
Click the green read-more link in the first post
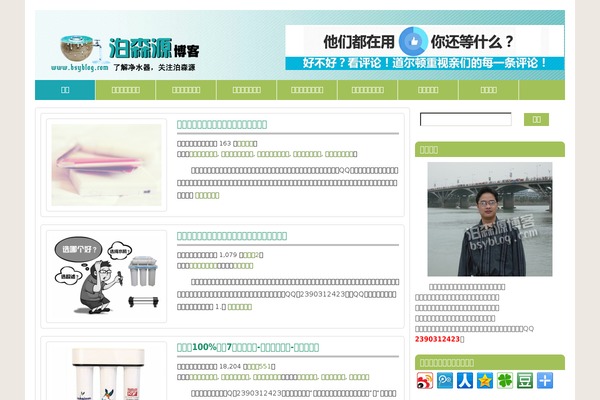[207, 196]
